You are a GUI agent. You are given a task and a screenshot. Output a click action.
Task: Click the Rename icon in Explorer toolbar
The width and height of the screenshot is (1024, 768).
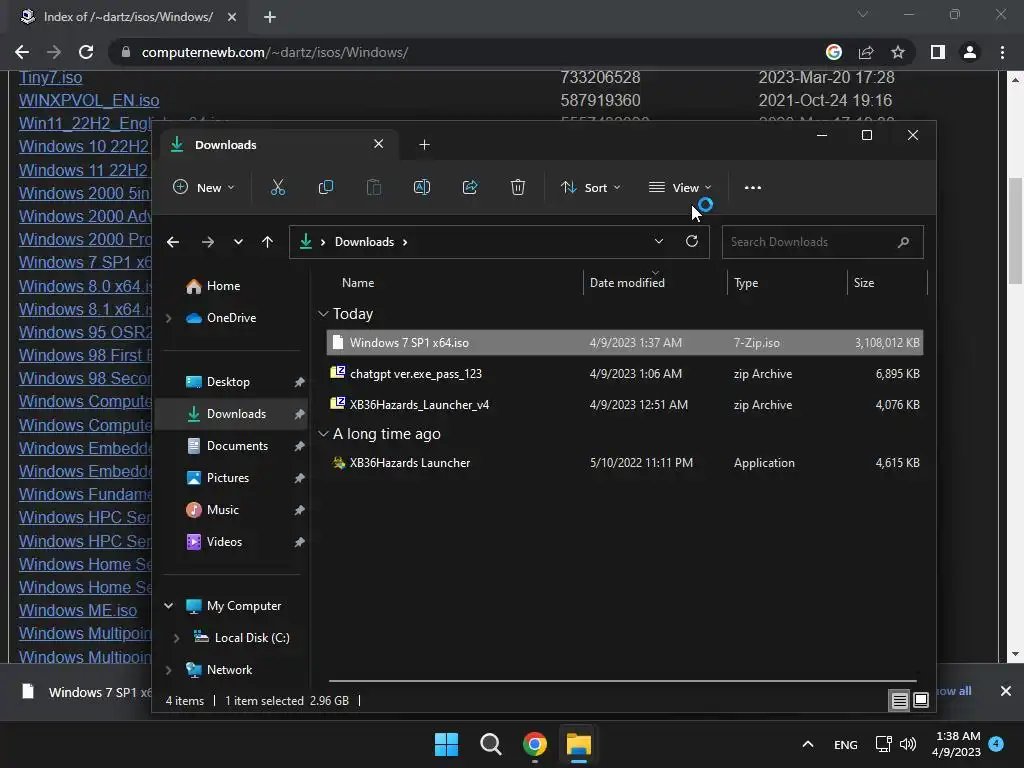422,187
